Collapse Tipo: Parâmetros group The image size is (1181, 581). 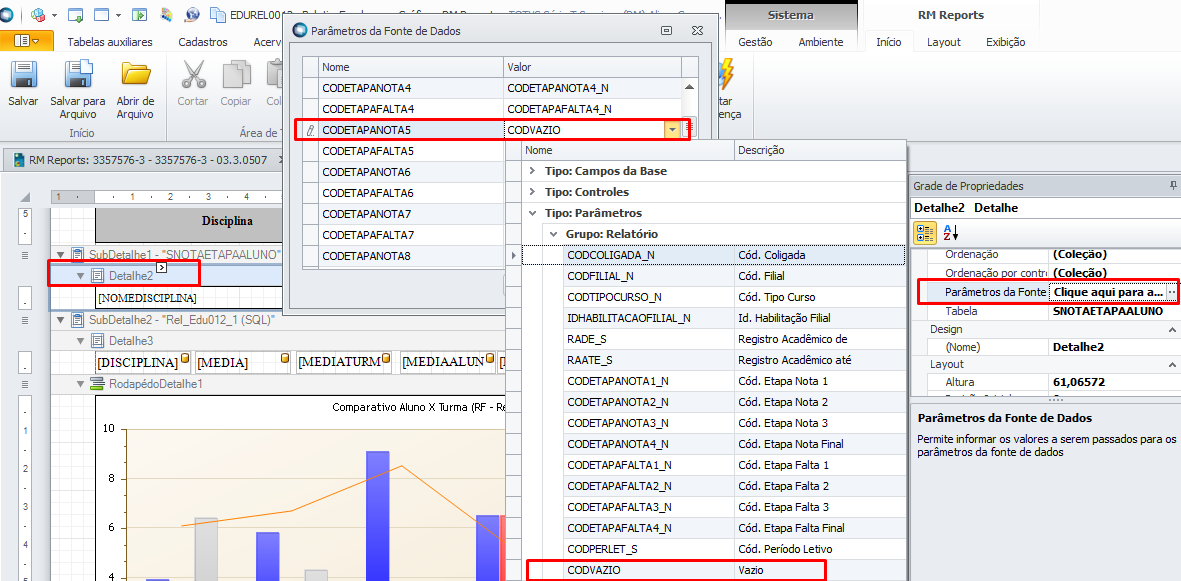coord(533,213)
